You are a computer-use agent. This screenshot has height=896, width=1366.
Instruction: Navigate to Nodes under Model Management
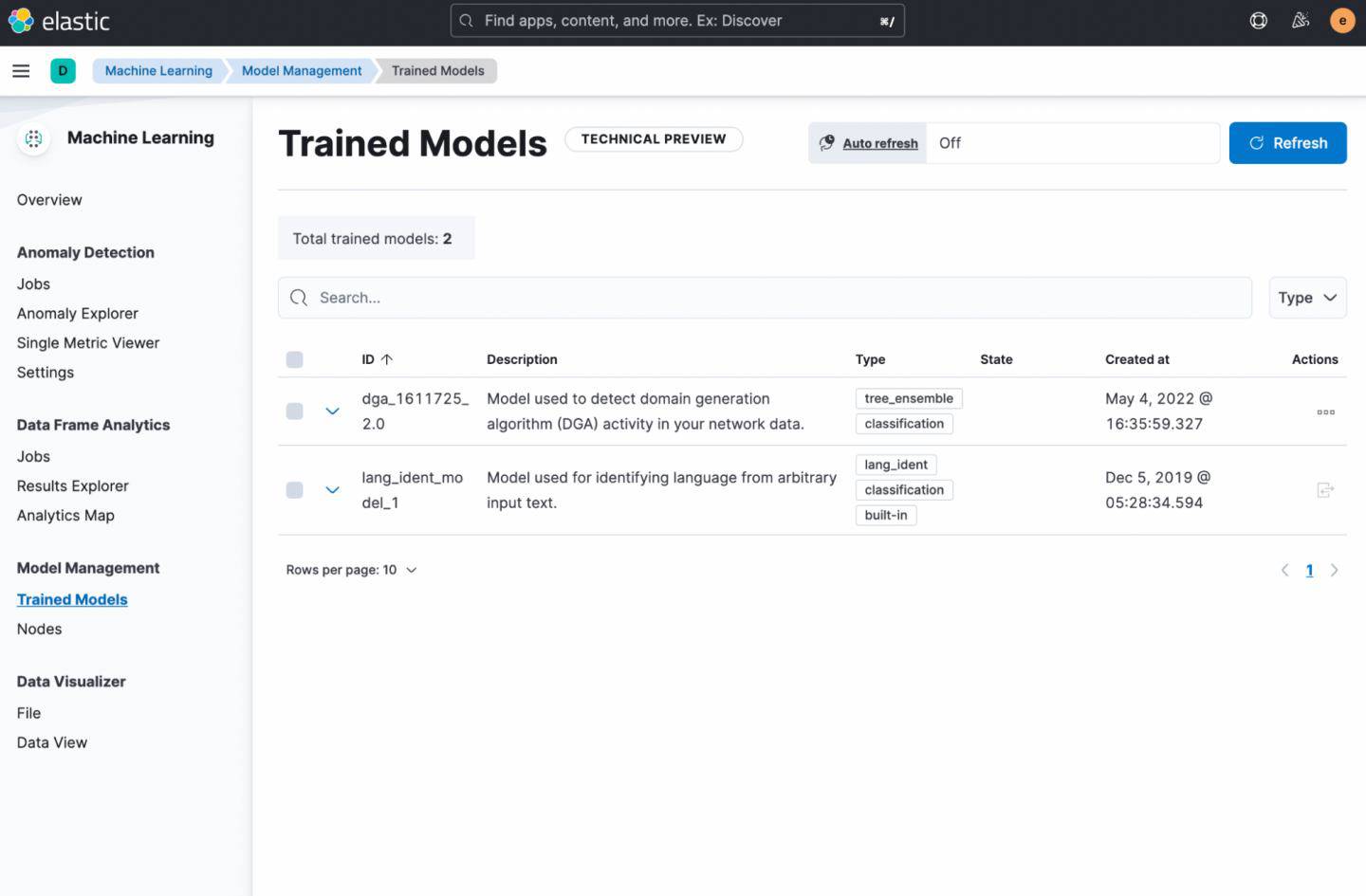click(39, 629)
